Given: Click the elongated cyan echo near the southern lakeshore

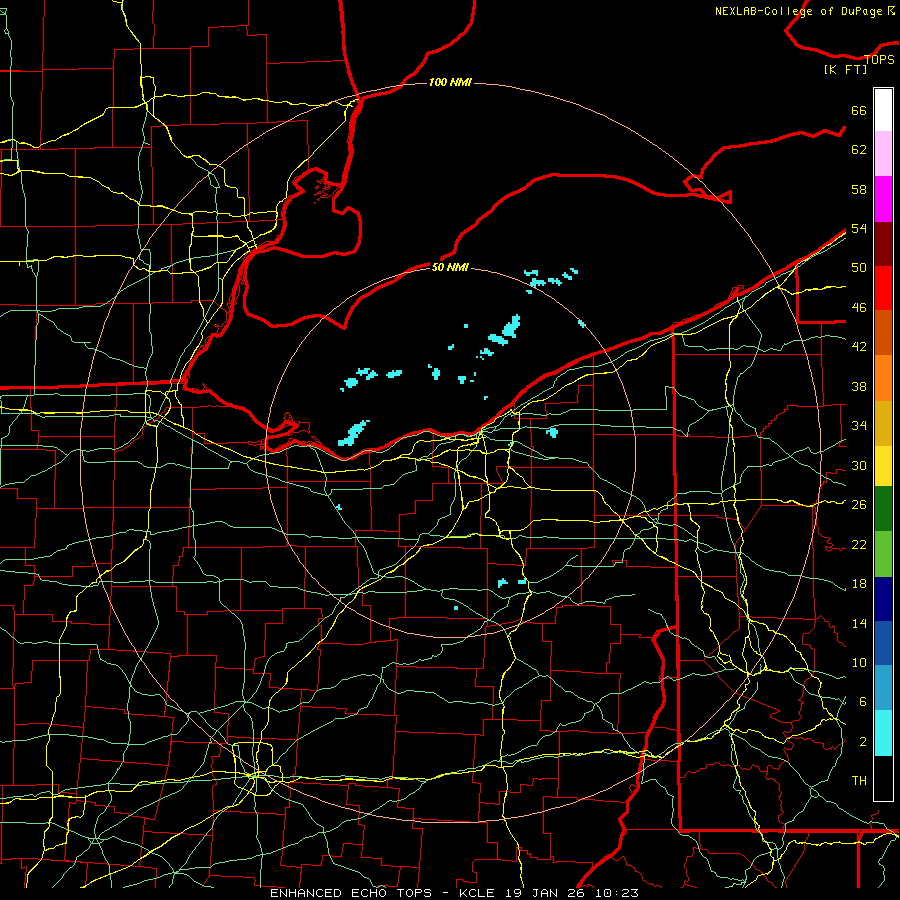Looking at the screenshot, I should pos(354,433).
